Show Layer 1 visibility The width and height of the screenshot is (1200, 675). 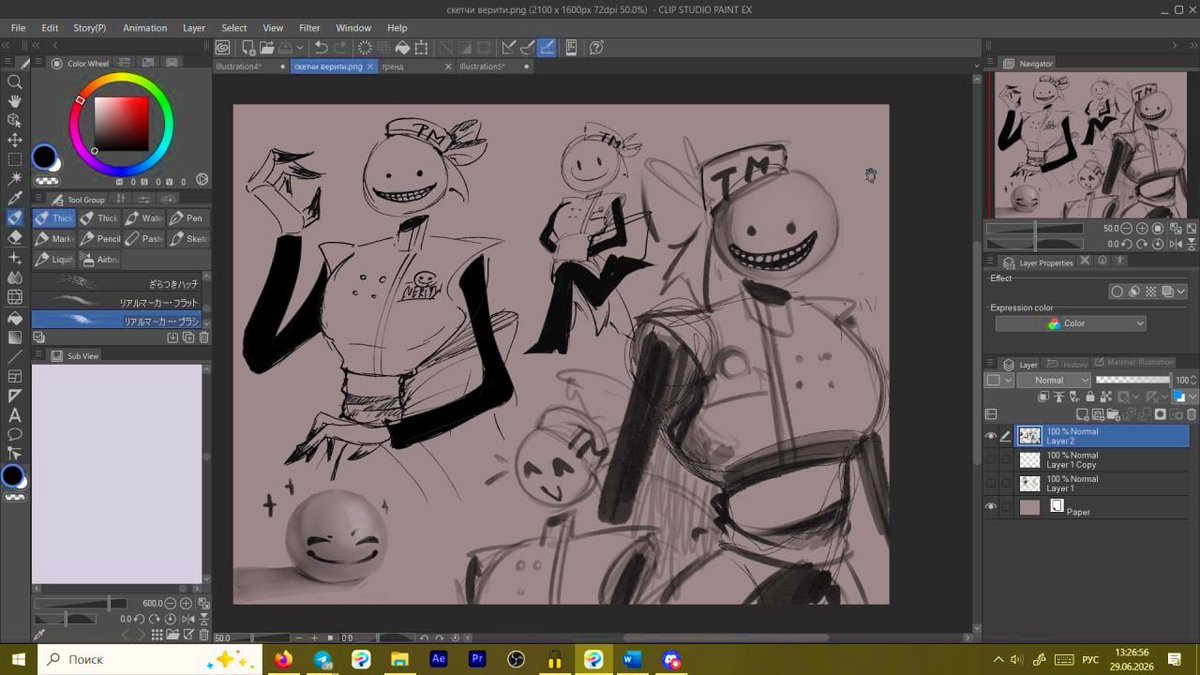pyautogui.click(x=991, y=484)
